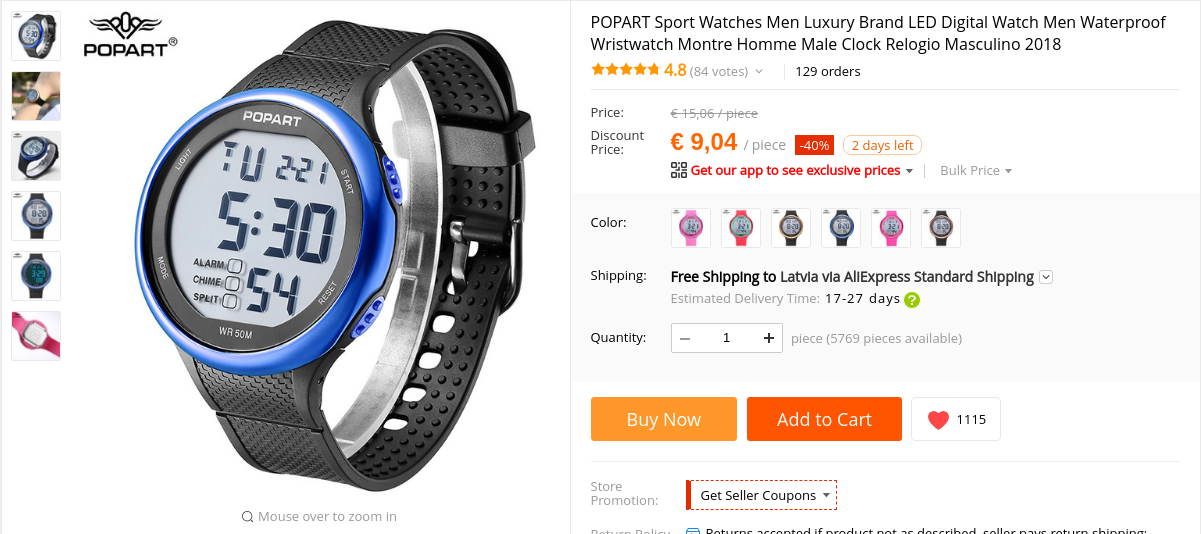Viewport: 1201px width, 534px height.
Task: Click the QR code app icon
Action: [679, 170]
